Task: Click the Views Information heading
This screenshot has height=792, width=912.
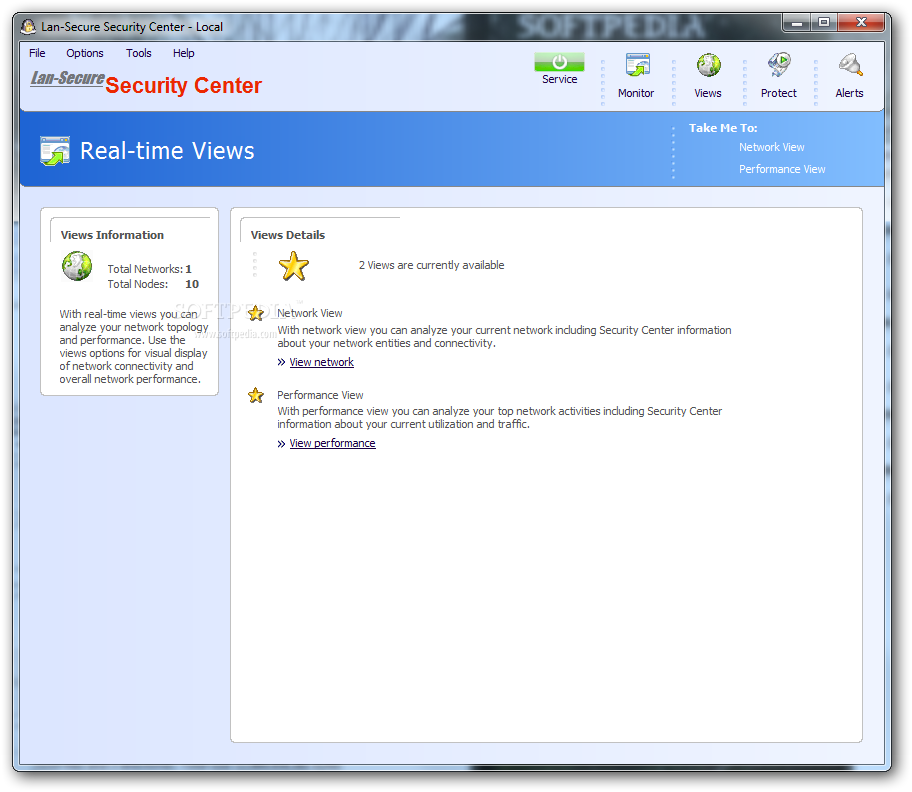Action: [112, 235]
